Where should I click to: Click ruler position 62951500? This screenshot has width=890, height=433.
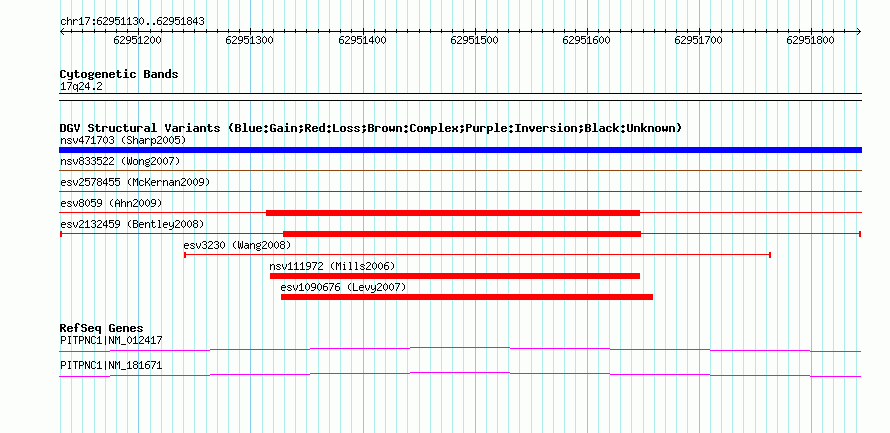(x=474, y=40)
